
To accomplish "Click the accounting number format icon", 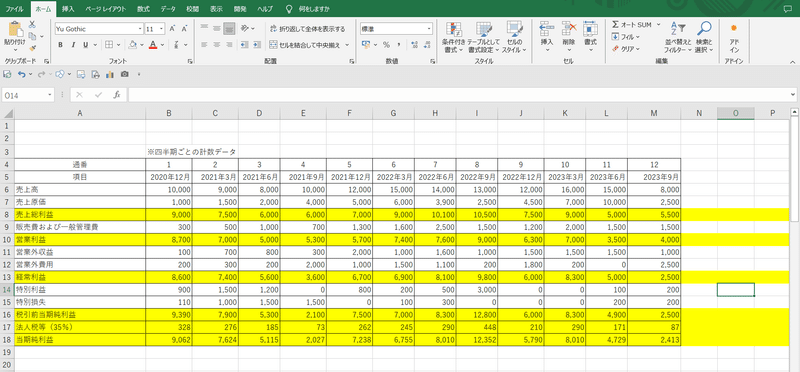I will click(x=366, y=45).
